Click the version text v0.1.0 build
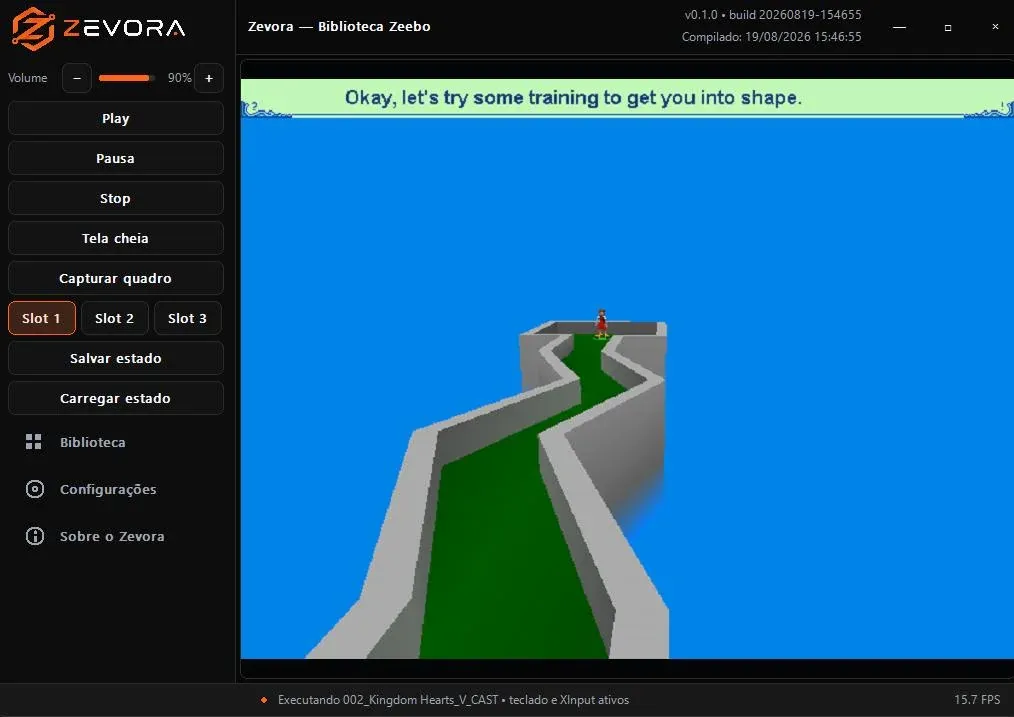Image resolution: width=1014 pixels, height=717 pixels. pos(773,14)
